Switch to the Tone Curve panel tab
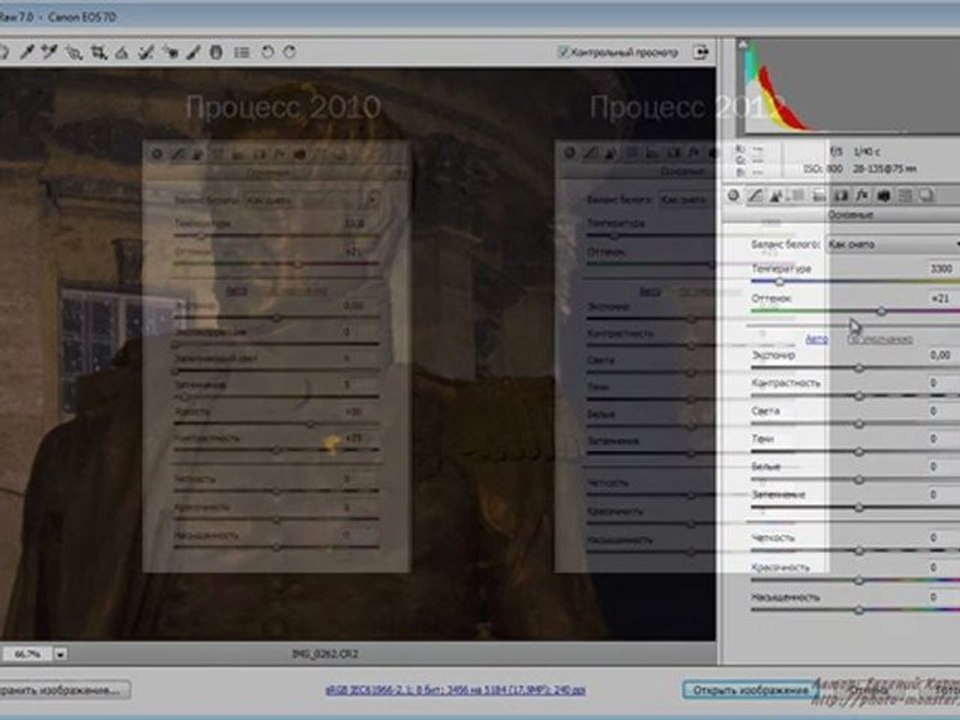This screenshot has height=720, width=960. pos(756,196)
